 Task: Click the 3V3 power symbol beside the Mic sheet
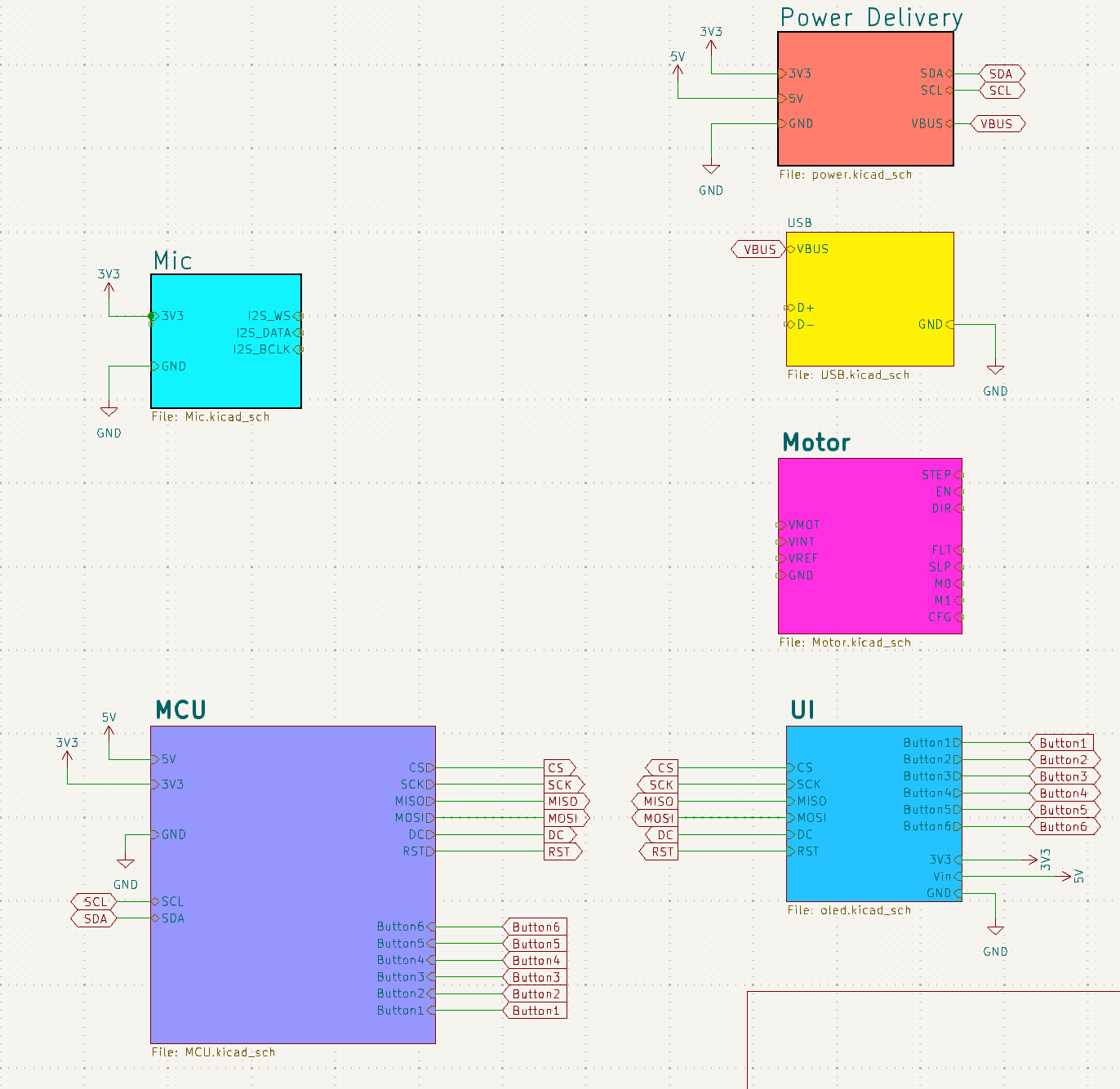pos(109,287)
